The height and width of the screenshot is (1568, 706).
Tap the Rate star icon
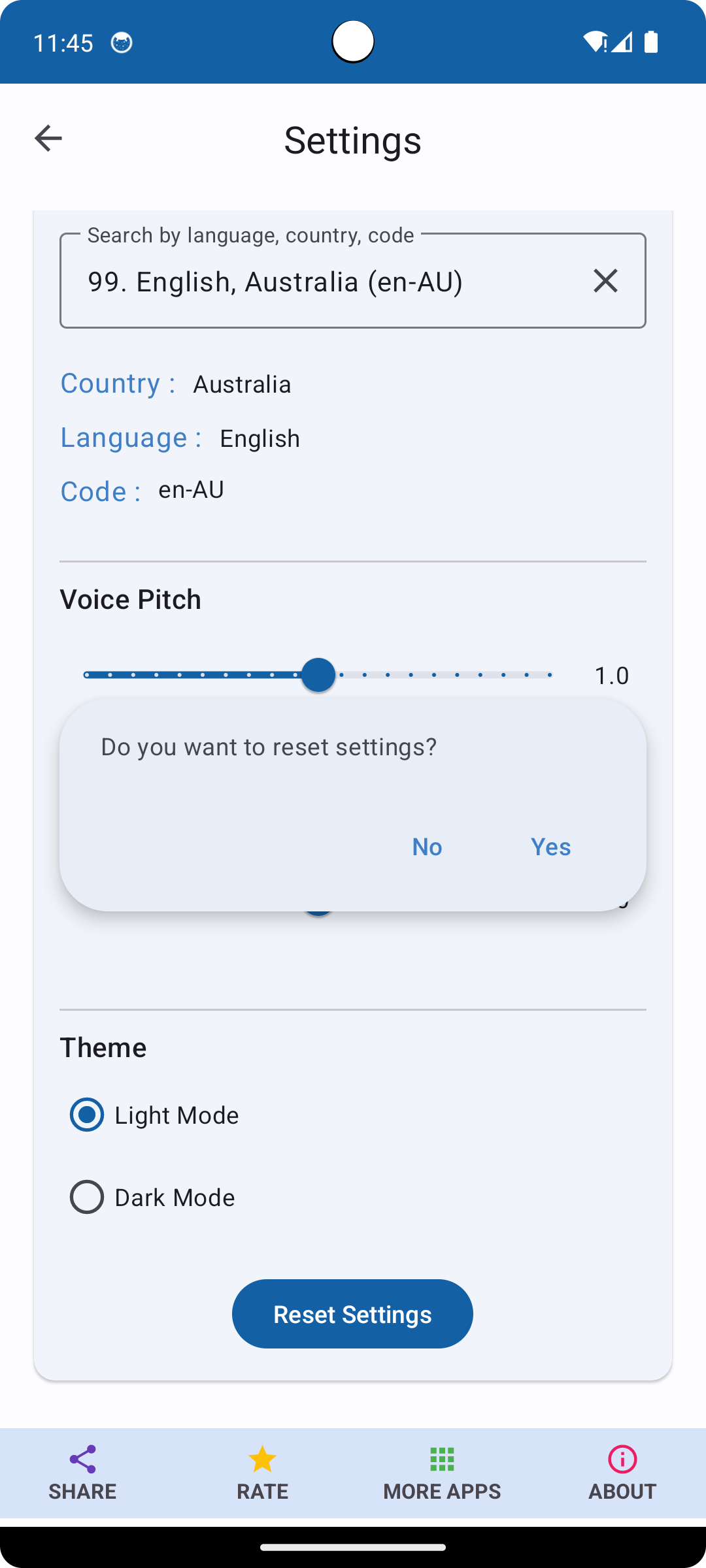click(x=262, y=1459)
